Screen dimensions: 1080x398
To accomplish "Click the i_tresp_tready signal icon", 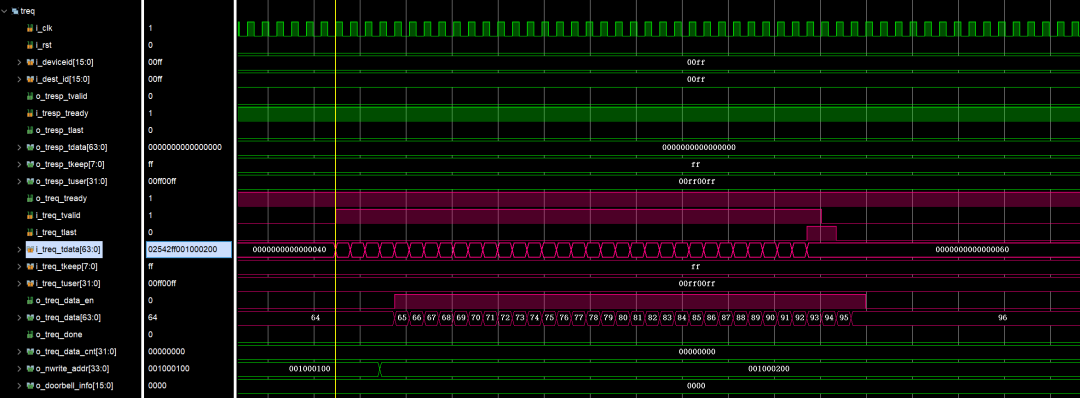I will [30, 113].
